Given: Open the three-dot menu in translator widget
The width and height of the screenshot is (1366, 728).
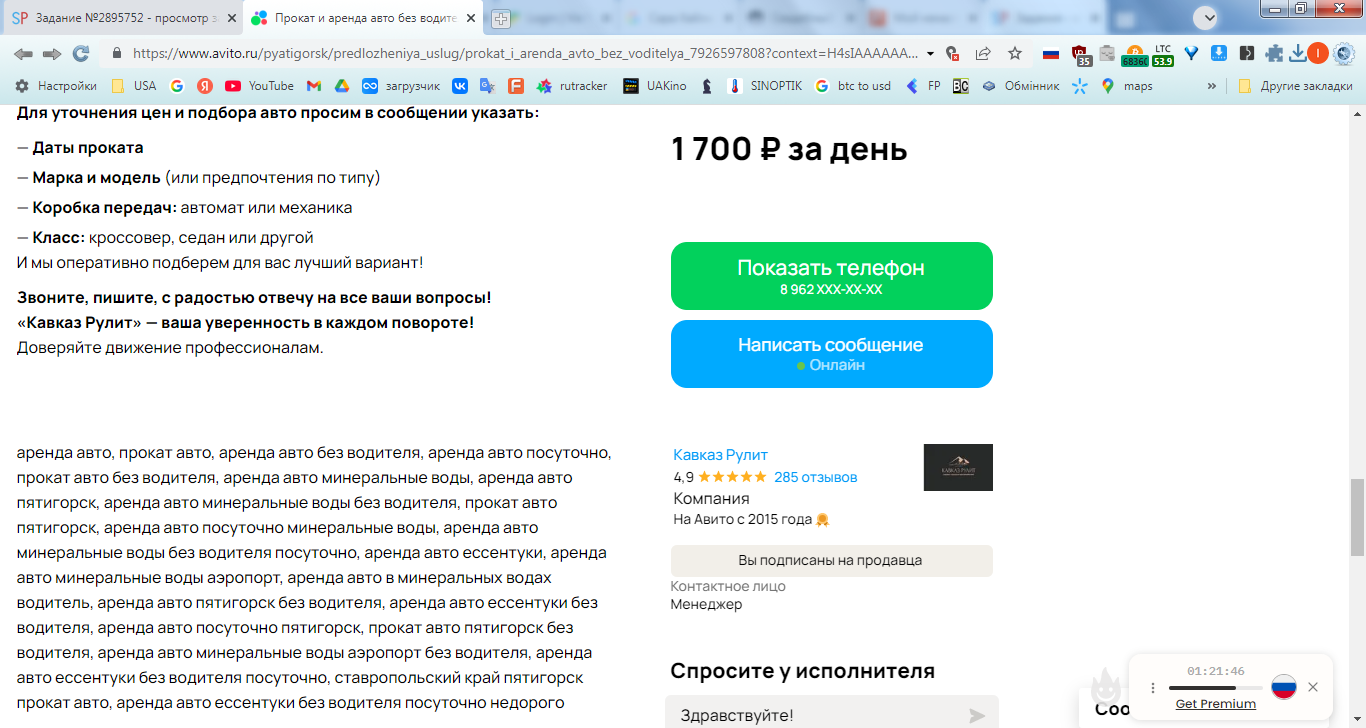Looking at the screenshot, I should [x=1153, y=688].
